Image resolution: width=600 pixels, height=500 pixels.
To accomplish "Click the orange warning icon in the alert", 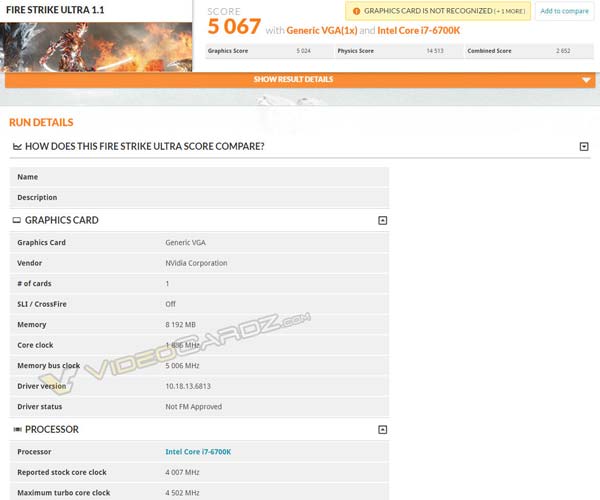I will coord(356,11).
